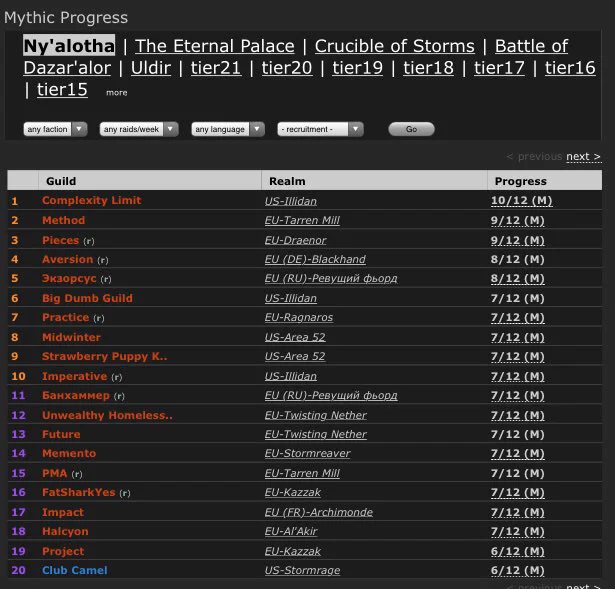Open Imperative guild page
The width and height of the screenshot is (615, 589).
coord(75,376)
